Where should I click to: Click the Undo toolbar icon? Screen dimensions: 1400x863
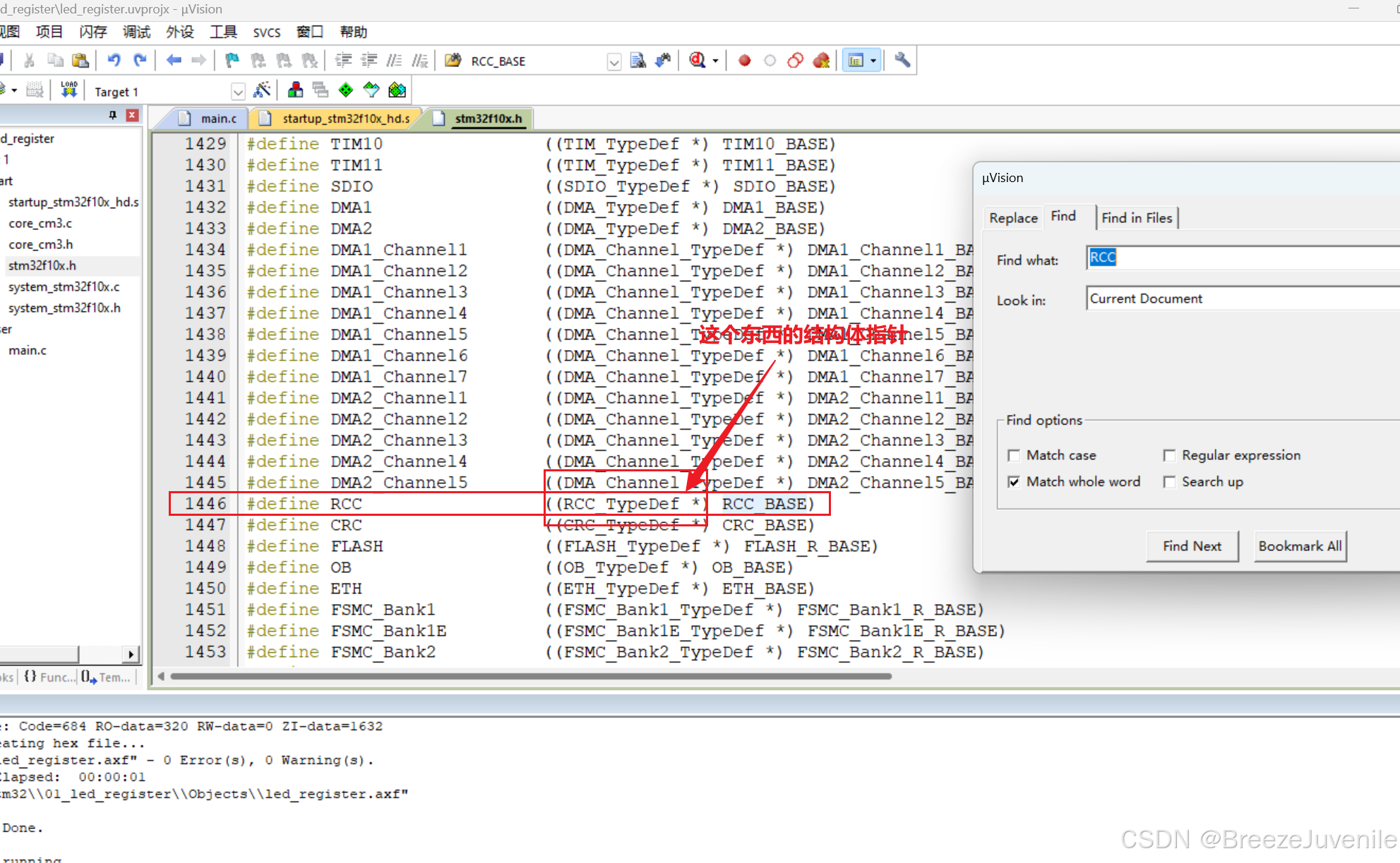click(x=114, y=61)
